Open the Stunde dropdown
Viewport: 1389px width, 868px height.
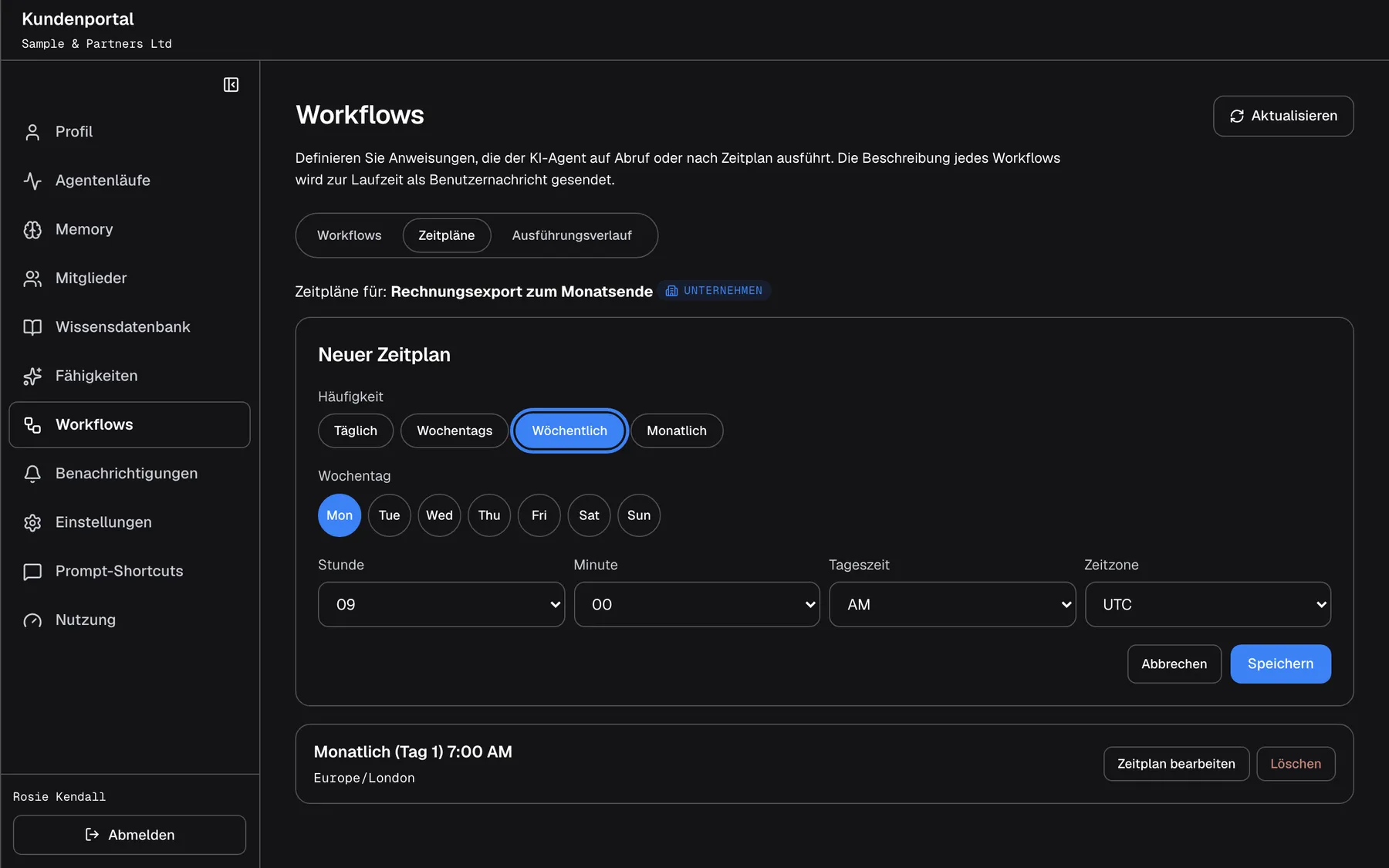441,604
